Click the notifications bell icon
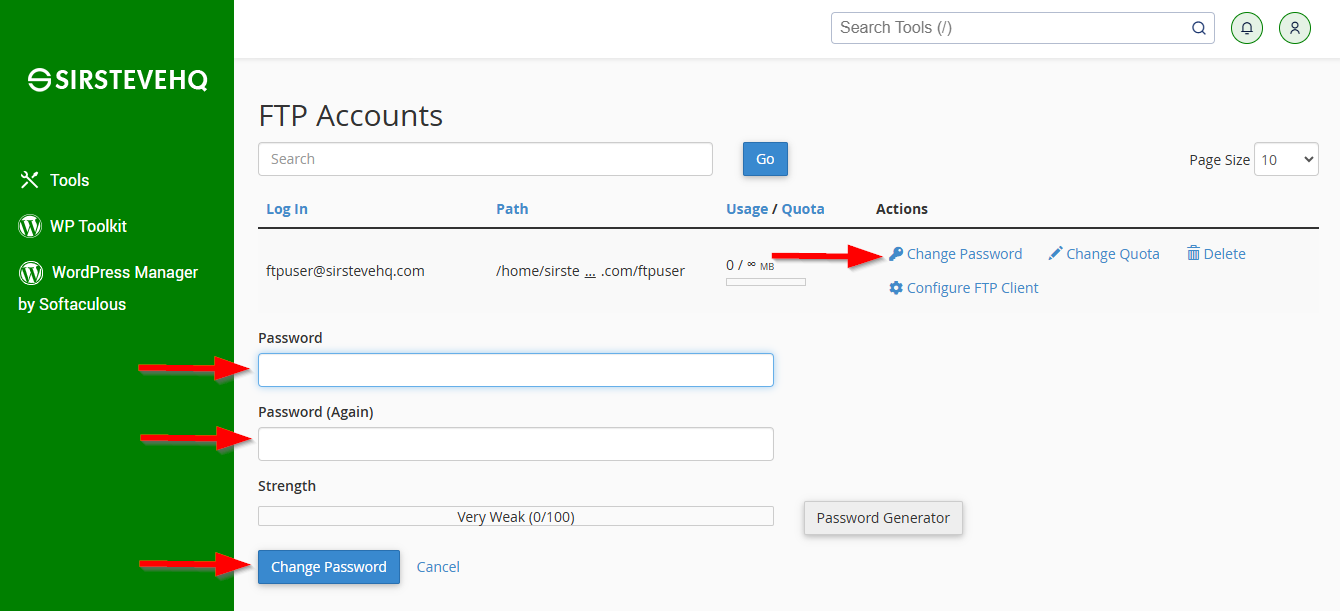 point(1246,28)
